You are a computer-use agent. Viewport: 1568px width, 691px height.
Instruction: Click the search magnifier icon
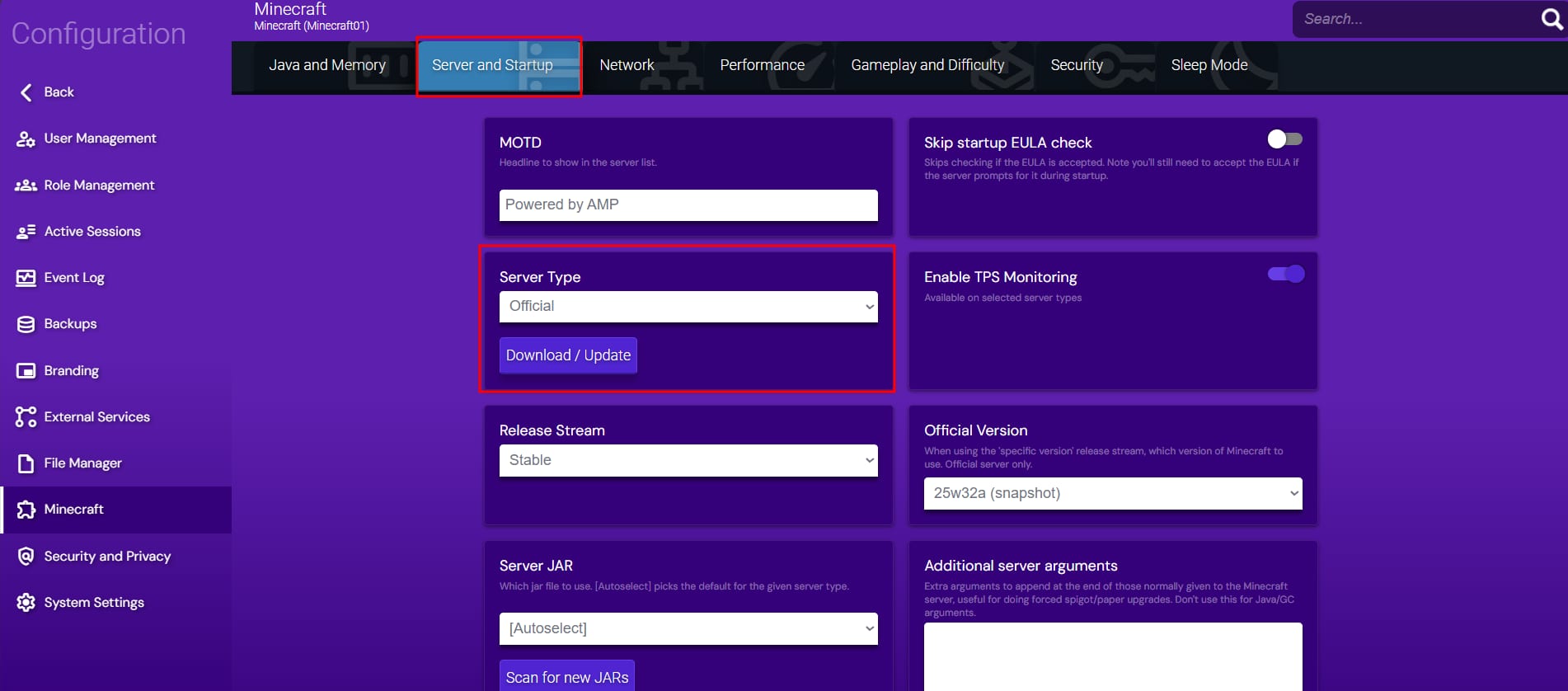pyautogui.click(x=1552, y=19)
